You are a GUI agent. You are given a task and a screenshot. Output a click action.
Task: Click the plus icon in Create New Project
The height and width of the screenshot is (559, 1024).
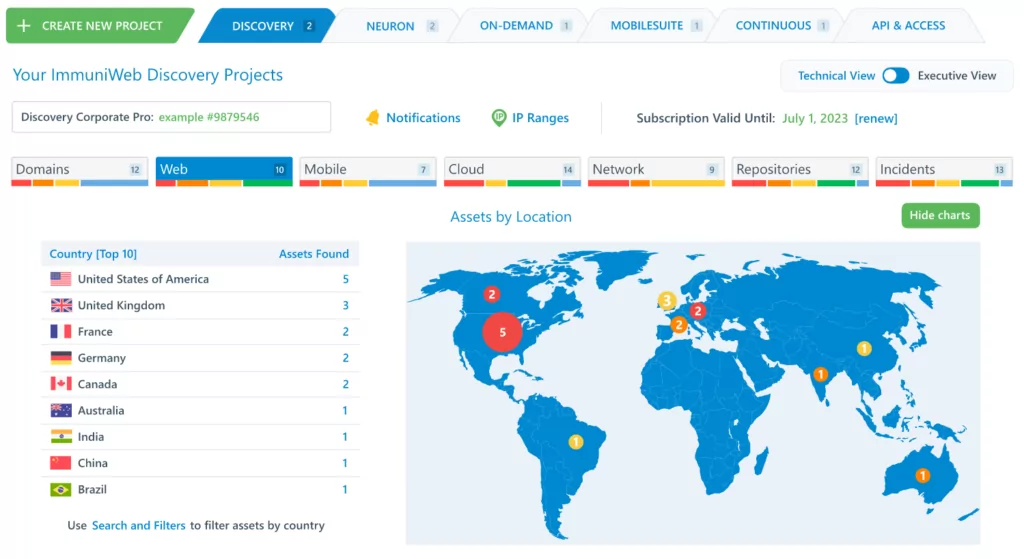coord(24,25)
